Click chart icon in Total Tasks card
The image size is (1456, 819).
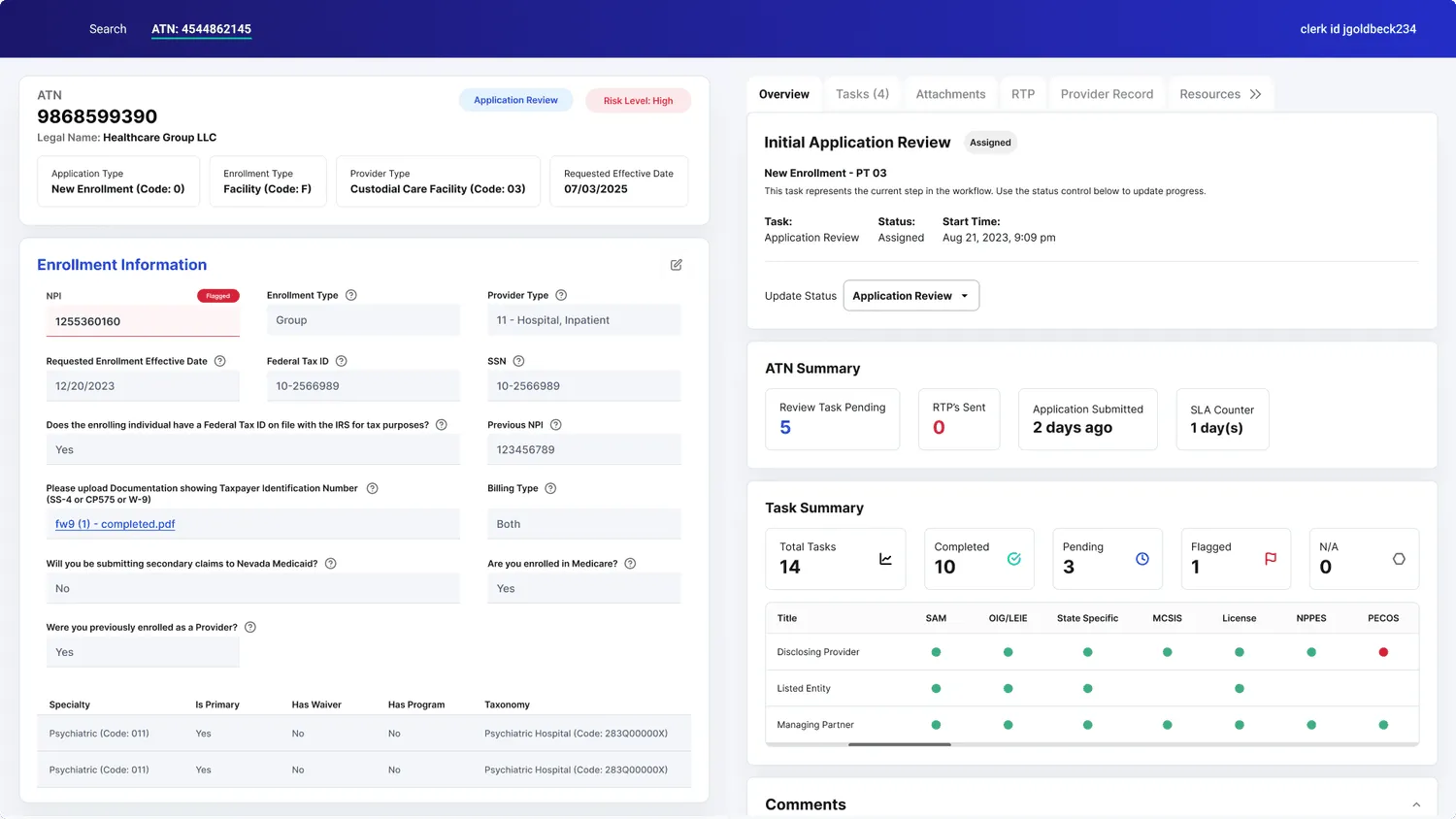point(885,559)
